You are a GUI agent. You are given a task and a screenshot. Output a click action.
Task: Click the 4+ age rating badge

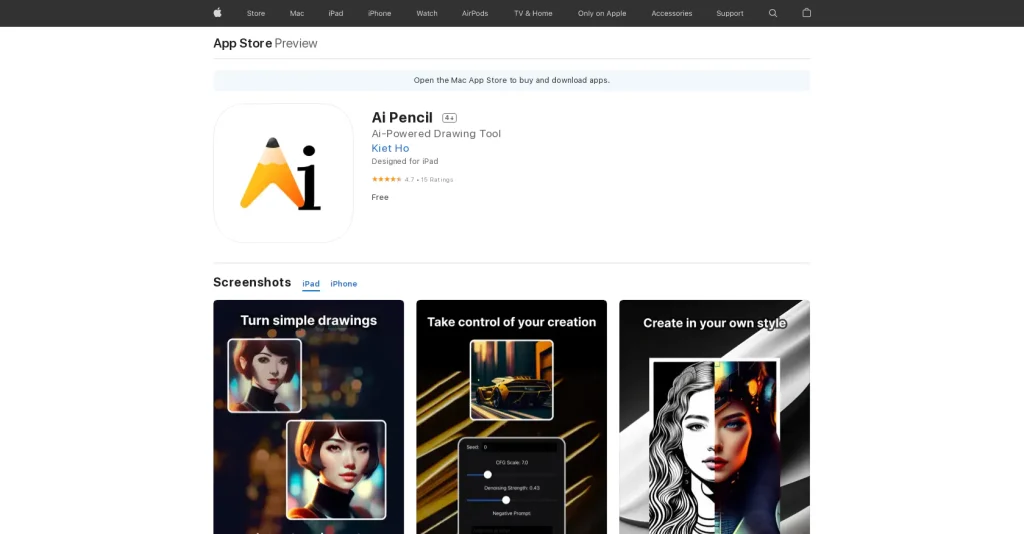click(x=449, y=118)
